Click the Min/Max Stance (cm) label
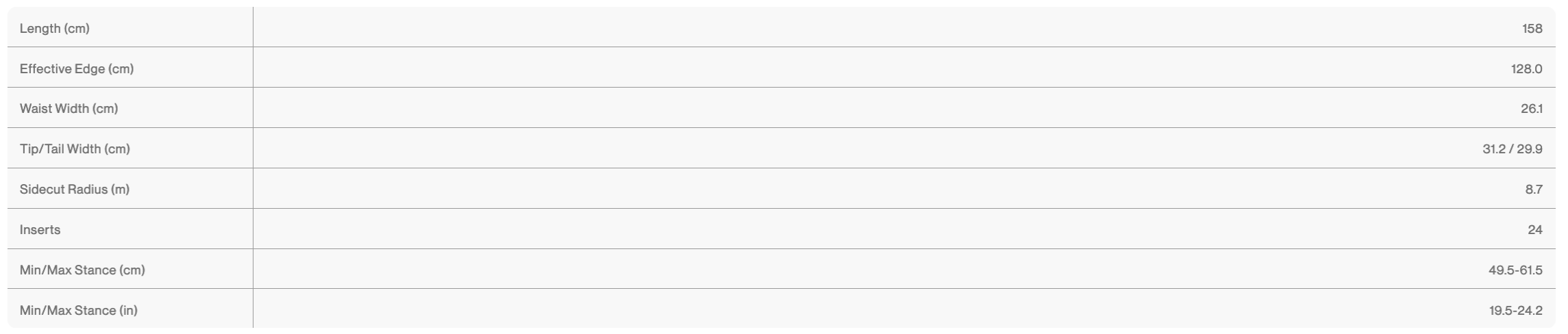Image resolution: width=1568 pixels, height=334 pixels. [x=82, y=270]
